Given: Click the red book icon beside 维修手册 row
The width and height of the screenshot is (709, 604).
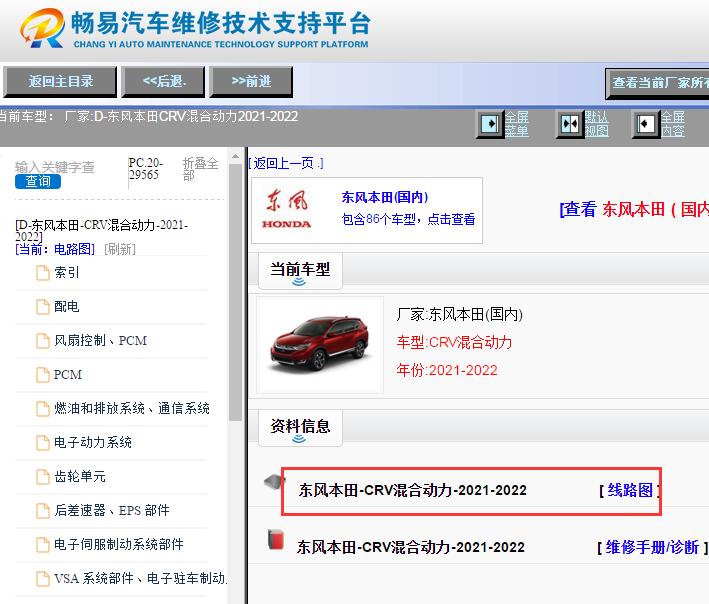Looking at the screenshot, I should coord(275,539).
